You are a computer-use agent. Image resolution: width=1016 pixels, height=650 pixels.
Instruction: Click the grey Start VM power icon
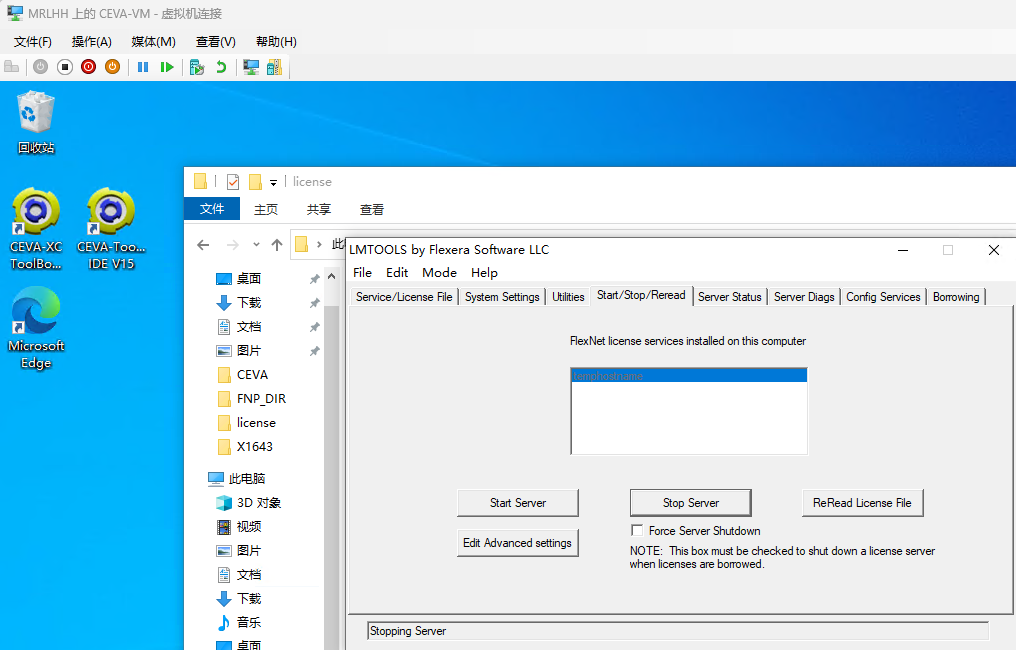click(40, 67)
